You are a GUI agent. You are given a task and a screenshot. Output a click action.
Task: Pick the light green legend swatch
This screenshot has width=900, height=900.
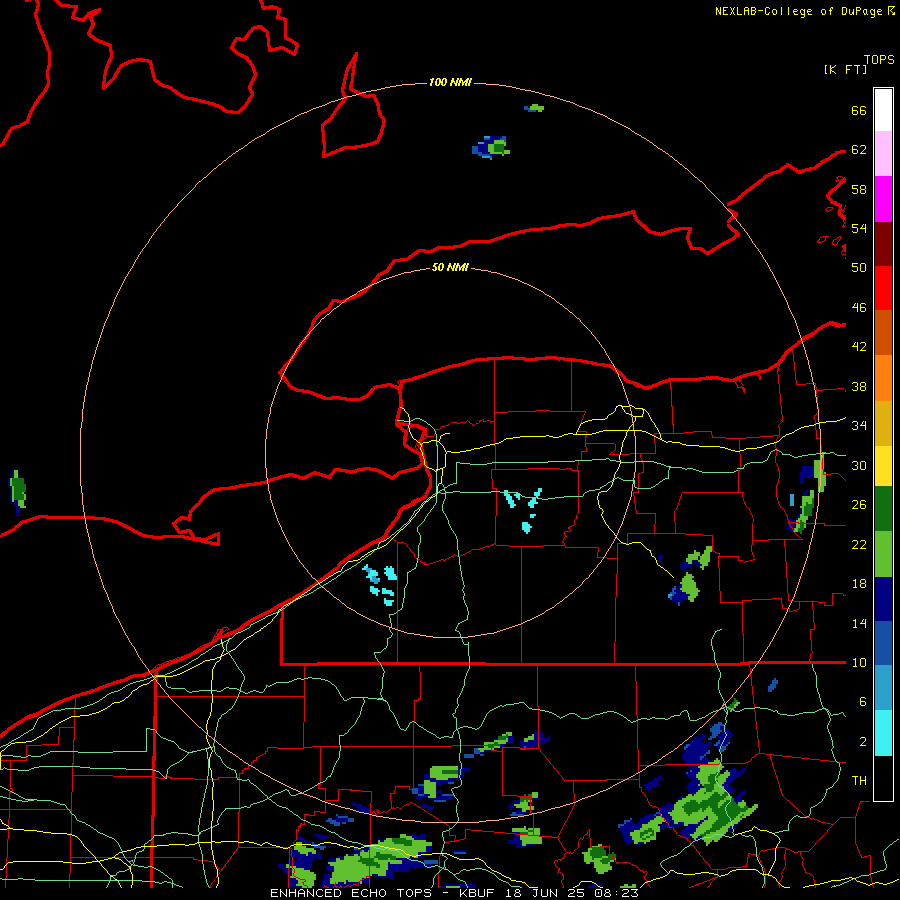[x=883, y=554]
